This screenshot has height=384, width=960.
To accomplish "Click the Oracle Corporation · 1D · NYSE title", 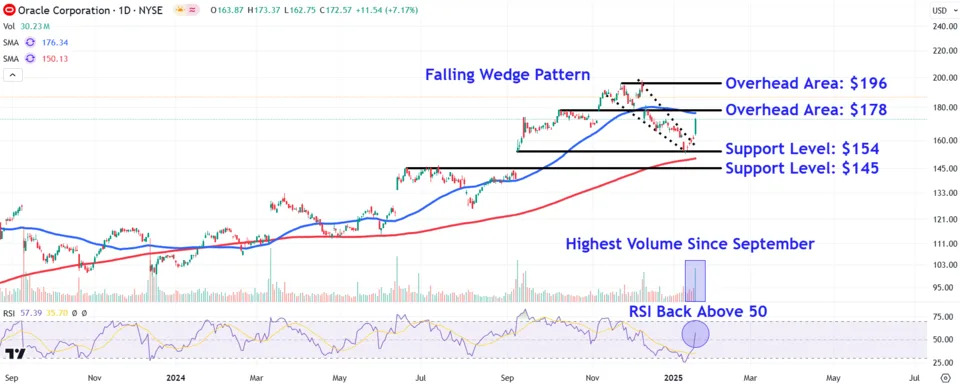I will point(90,10).
